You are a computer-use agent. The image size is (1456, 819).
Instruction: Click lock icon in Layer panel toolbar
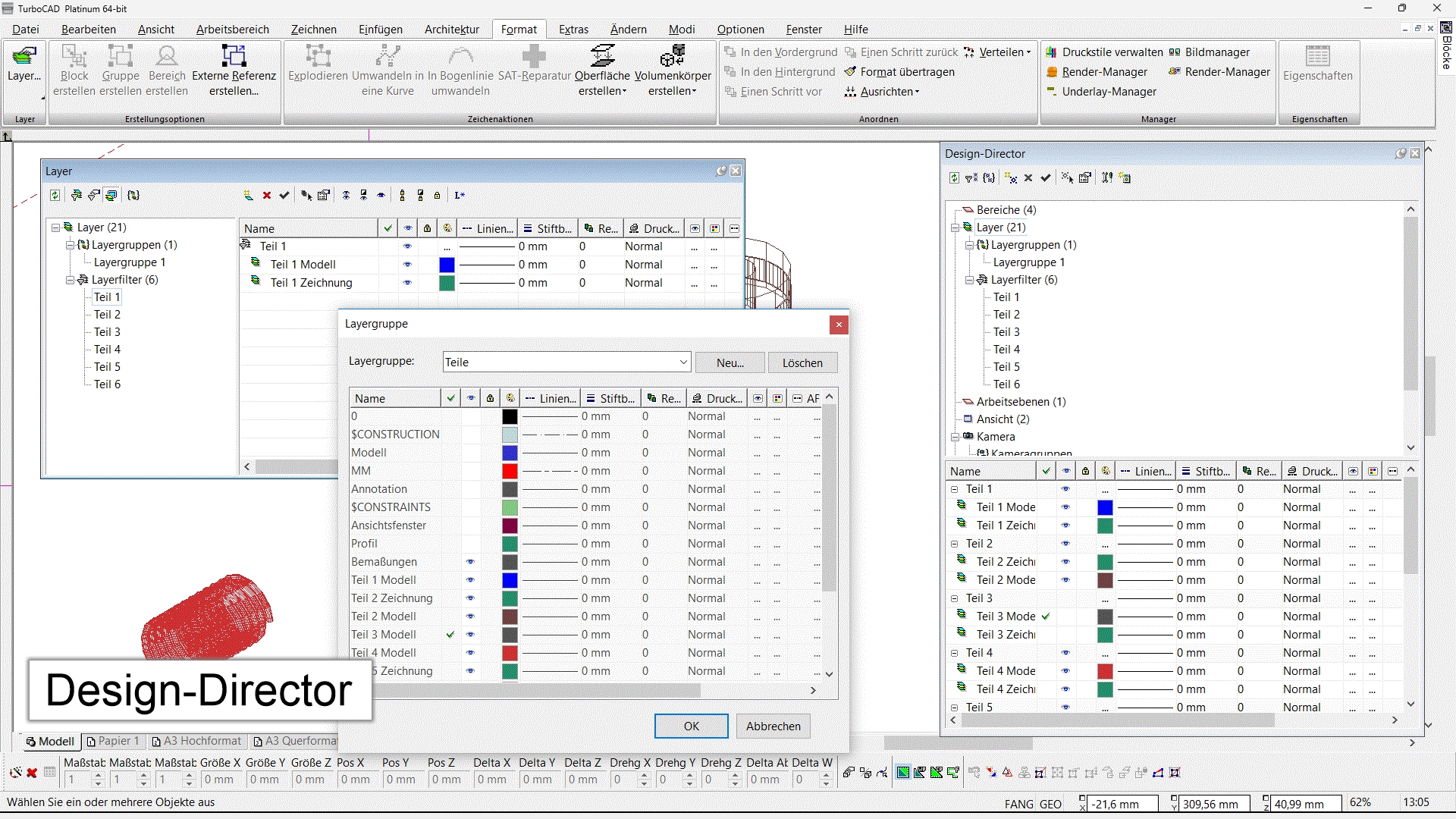[438, 196]
